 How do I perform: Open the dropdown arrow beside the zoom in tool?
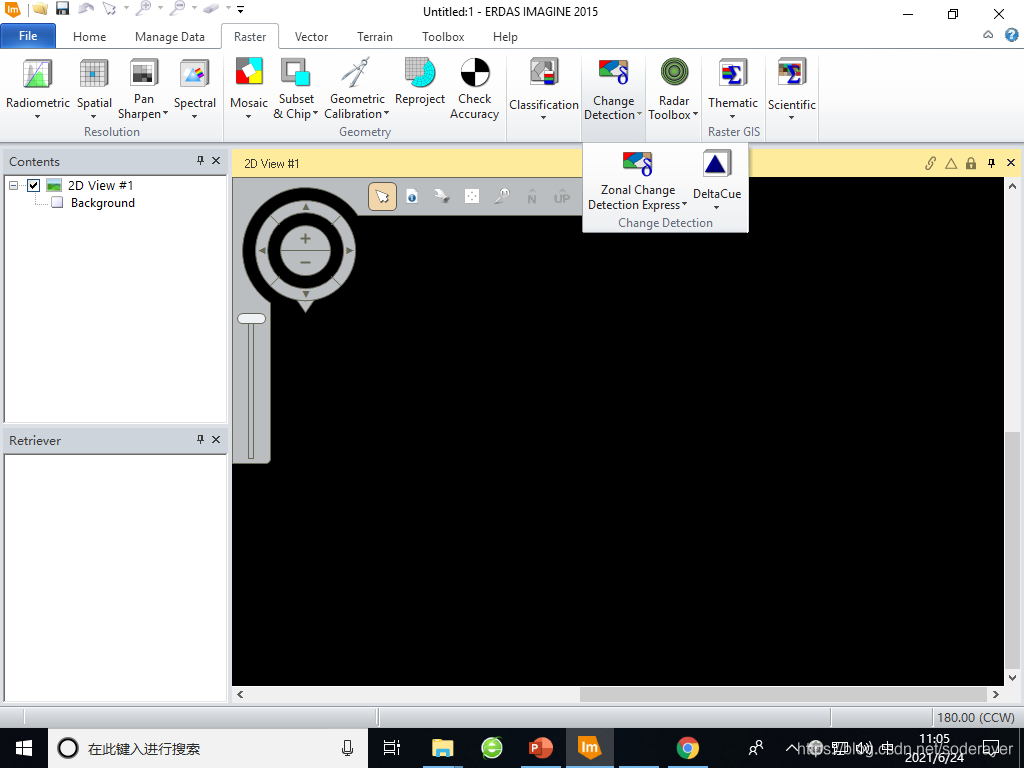160,9
